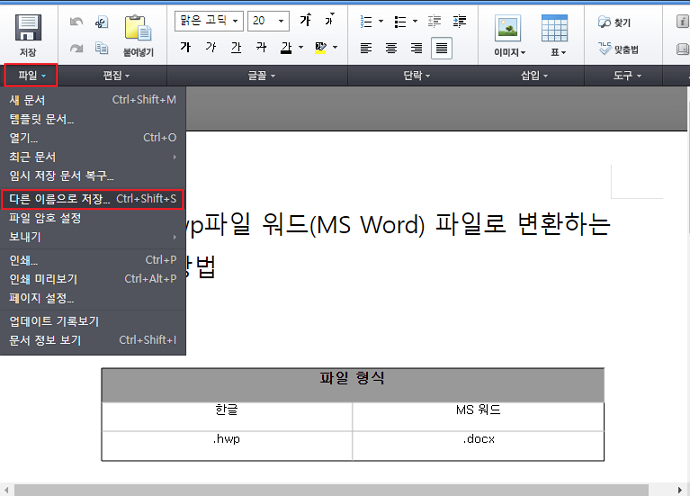Toggle bold 가 formatting
Image resolution: width=690 pixels, height=496 pixels.
(185, 47)
